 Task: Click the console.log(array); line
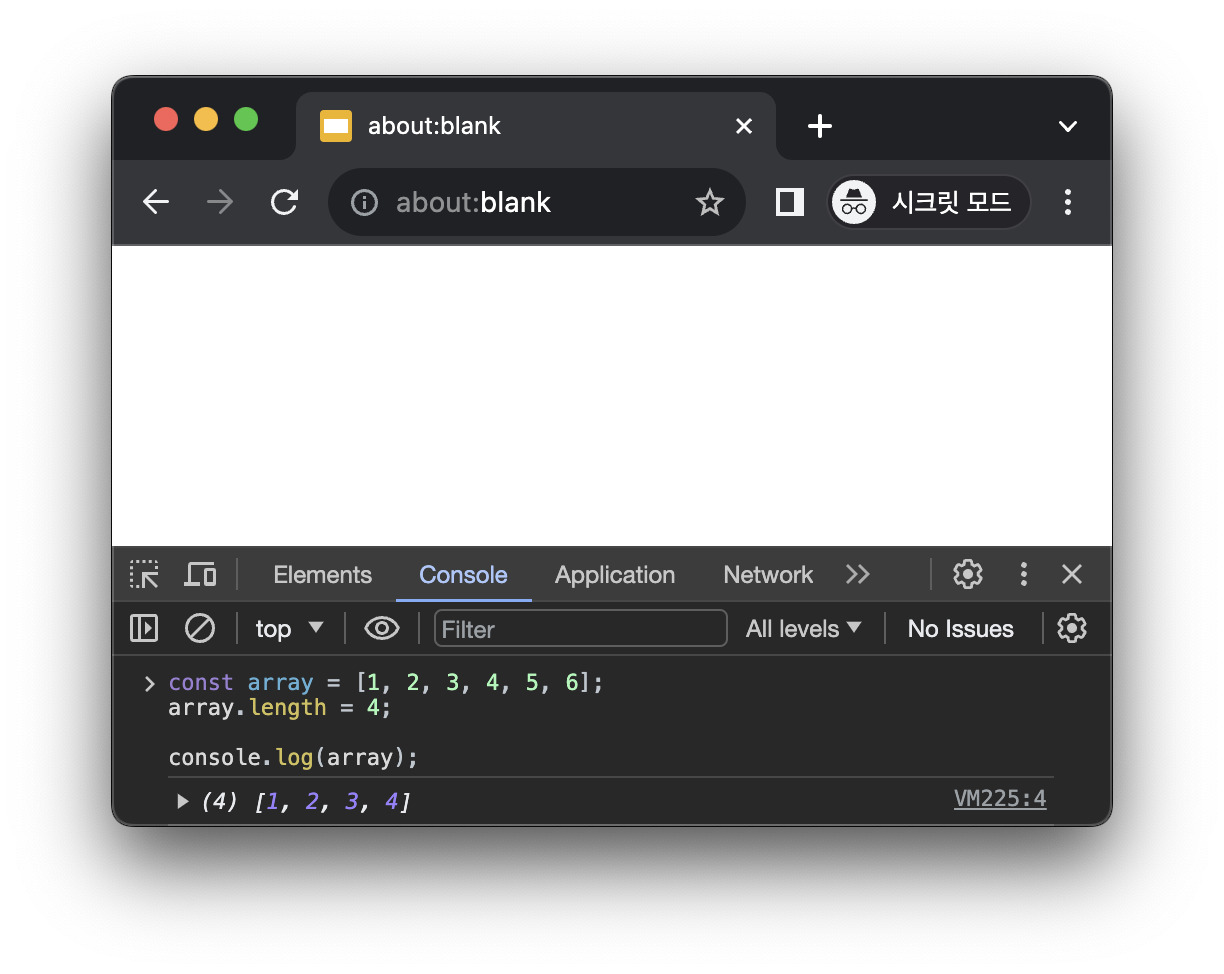pyautogui.click(x=293, y=757)
